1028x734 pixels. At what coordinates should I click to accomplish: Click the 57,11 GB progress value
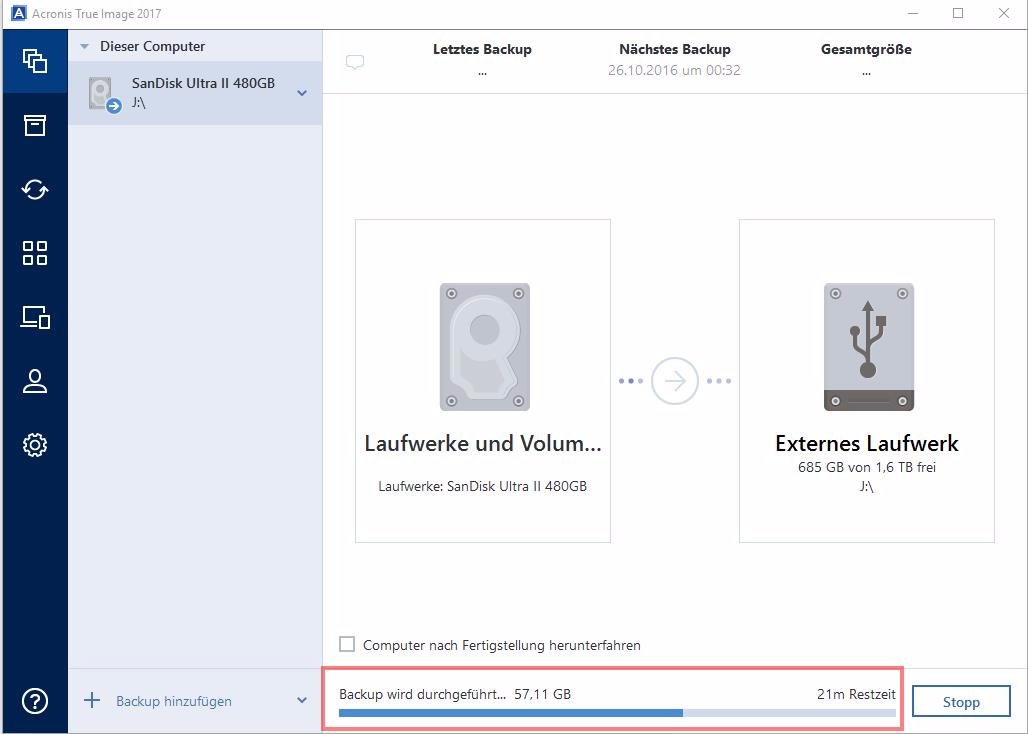click(x=542, y=694)
